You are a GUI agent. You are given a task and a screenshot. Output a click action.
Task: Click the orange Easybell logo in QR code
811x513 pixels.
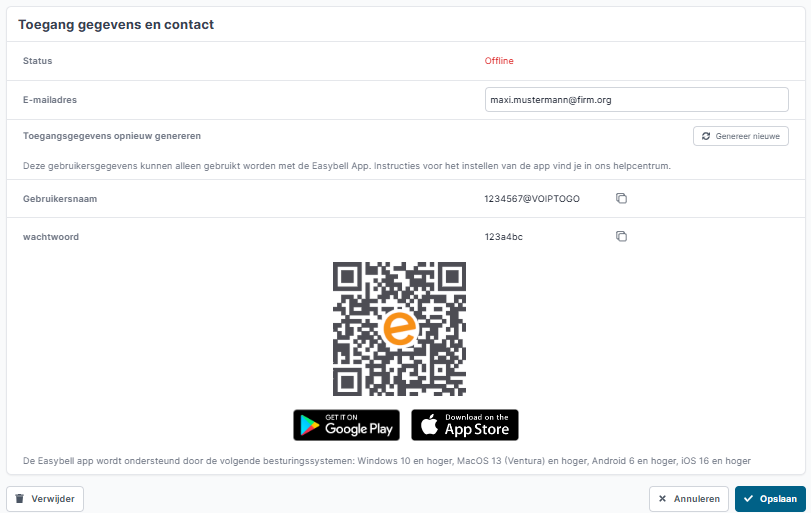point(399,328)
